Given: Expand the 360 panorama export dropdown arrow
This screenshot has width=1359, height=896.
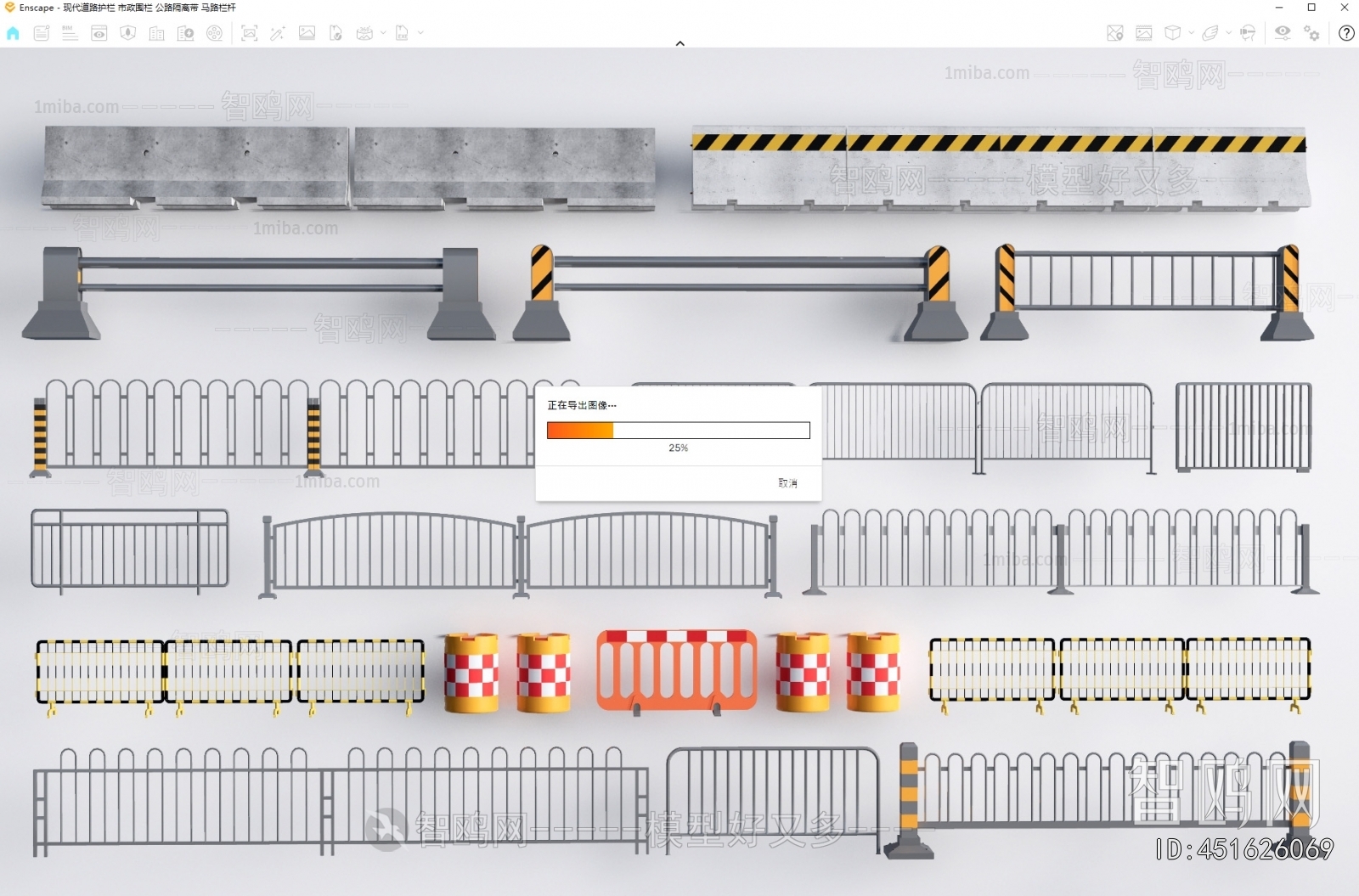Looking at the screenshot, I should pos(383,33).
